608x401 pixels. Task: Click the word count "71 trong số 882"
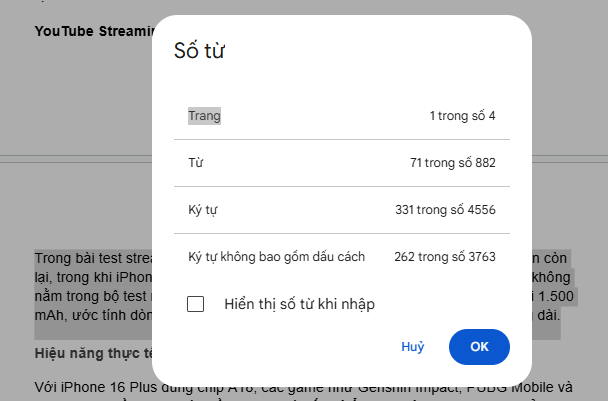452,162
